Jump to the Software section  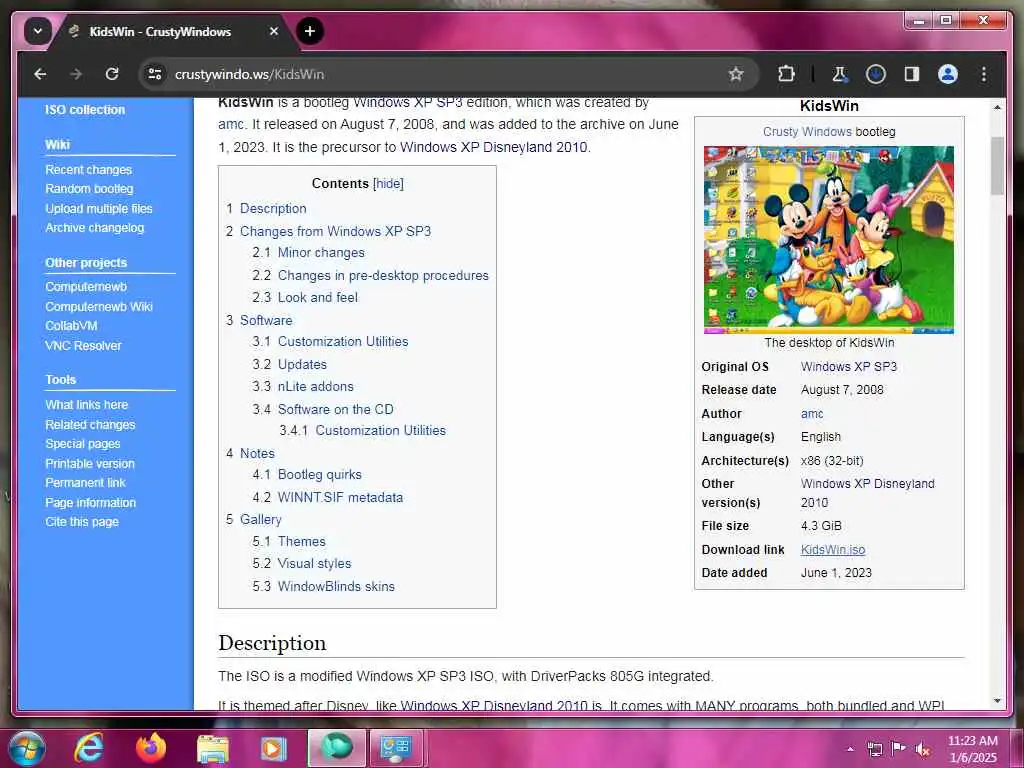click(x=266, y=321)
